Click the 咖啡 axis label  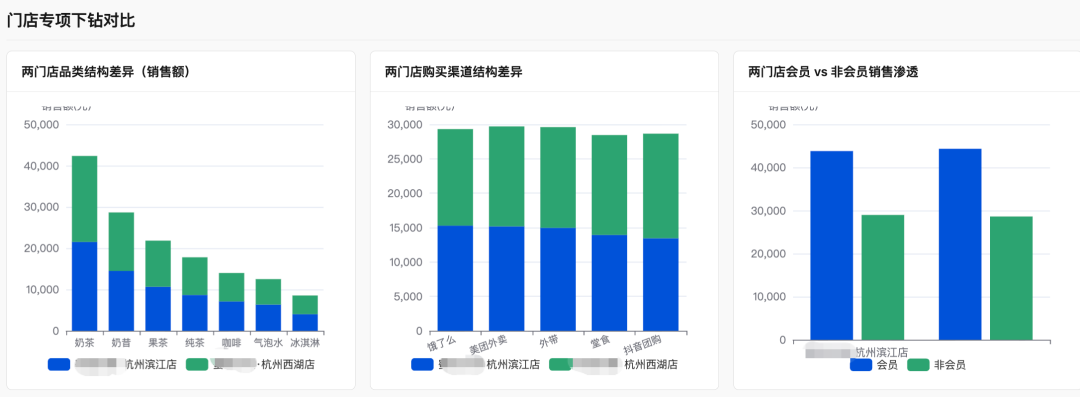tap(231, 342)
